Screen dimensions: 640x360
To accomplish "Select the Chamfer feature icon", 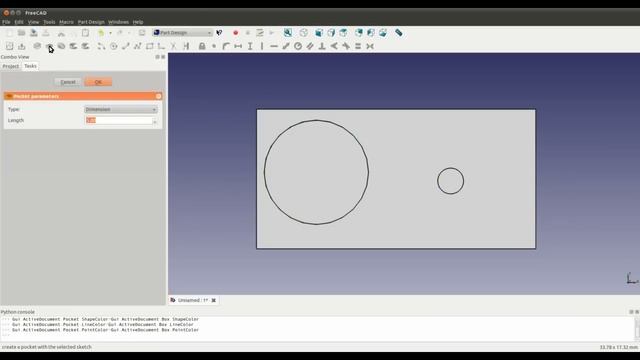I will [x=85, y=46].
